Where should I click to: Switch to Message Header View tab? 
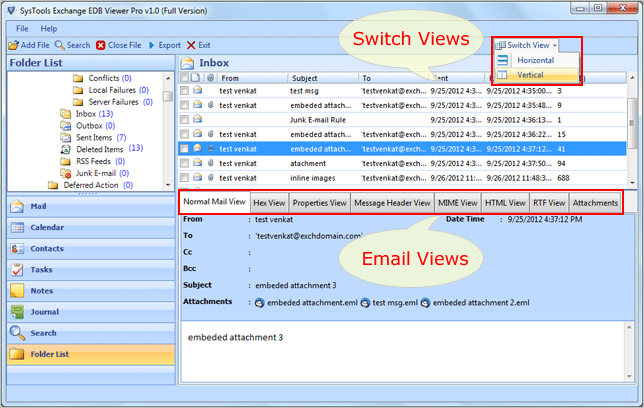(392, 203)
